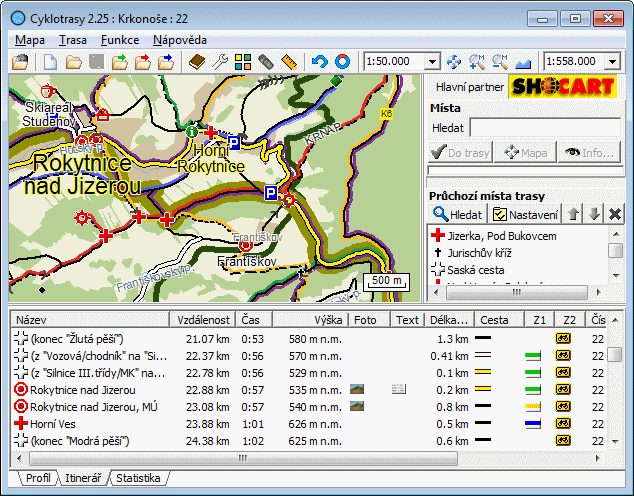Delete the waypoint with the X button
The width and height of the screenshot is (634, 496).
[x=615, y=214]
